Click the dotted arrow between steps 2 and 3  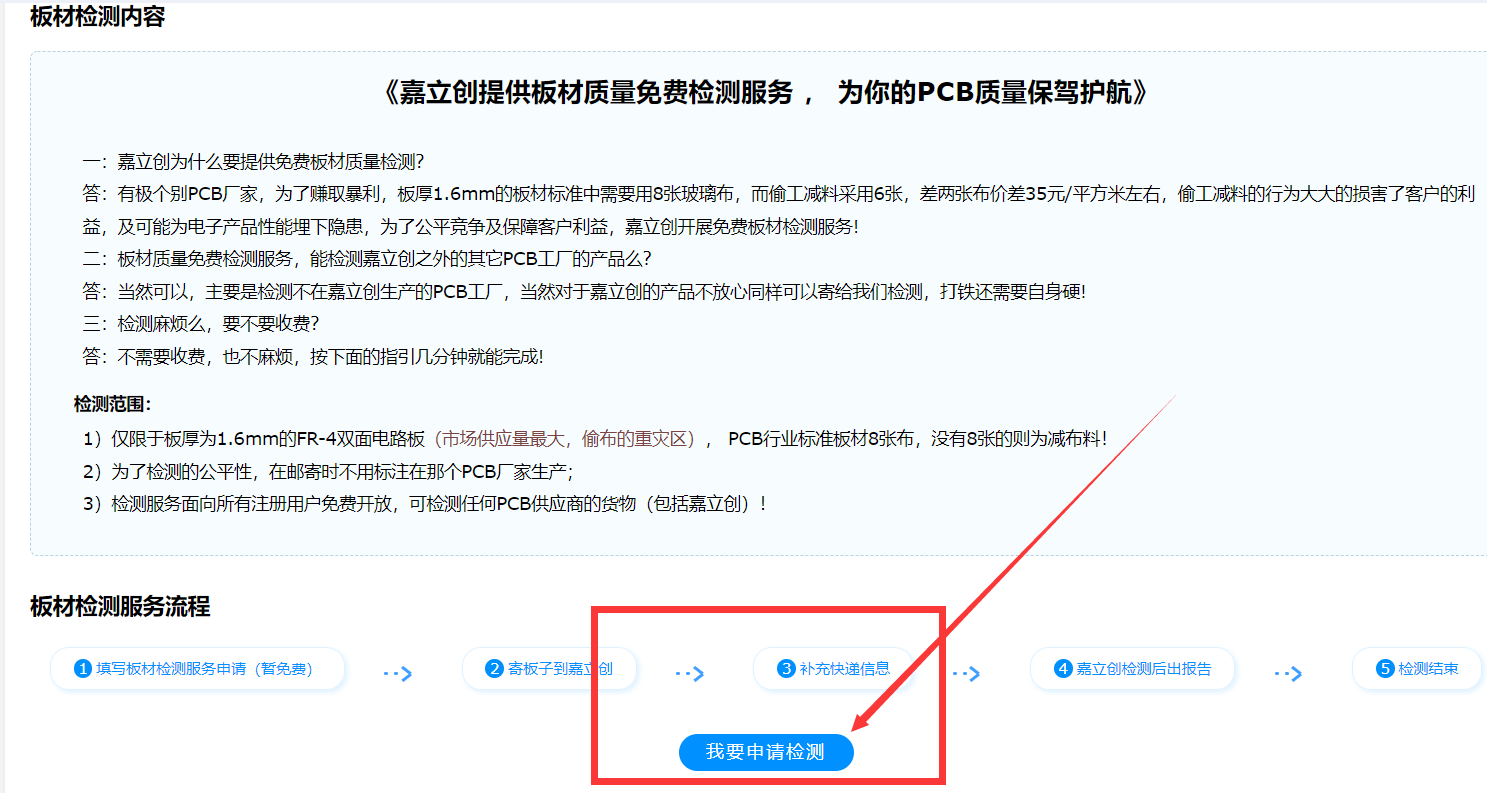tap(689, 674)
